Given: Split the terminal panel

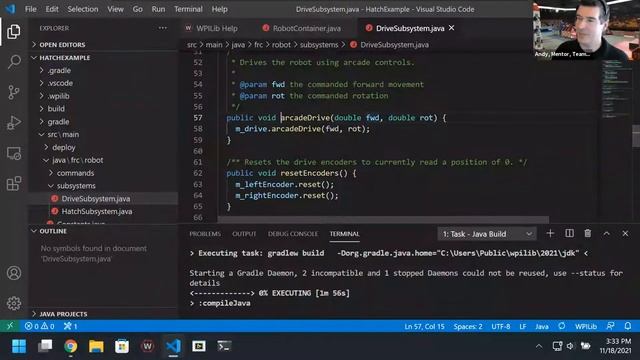Looking at the screenshot, I should click(x=569, y=233).
